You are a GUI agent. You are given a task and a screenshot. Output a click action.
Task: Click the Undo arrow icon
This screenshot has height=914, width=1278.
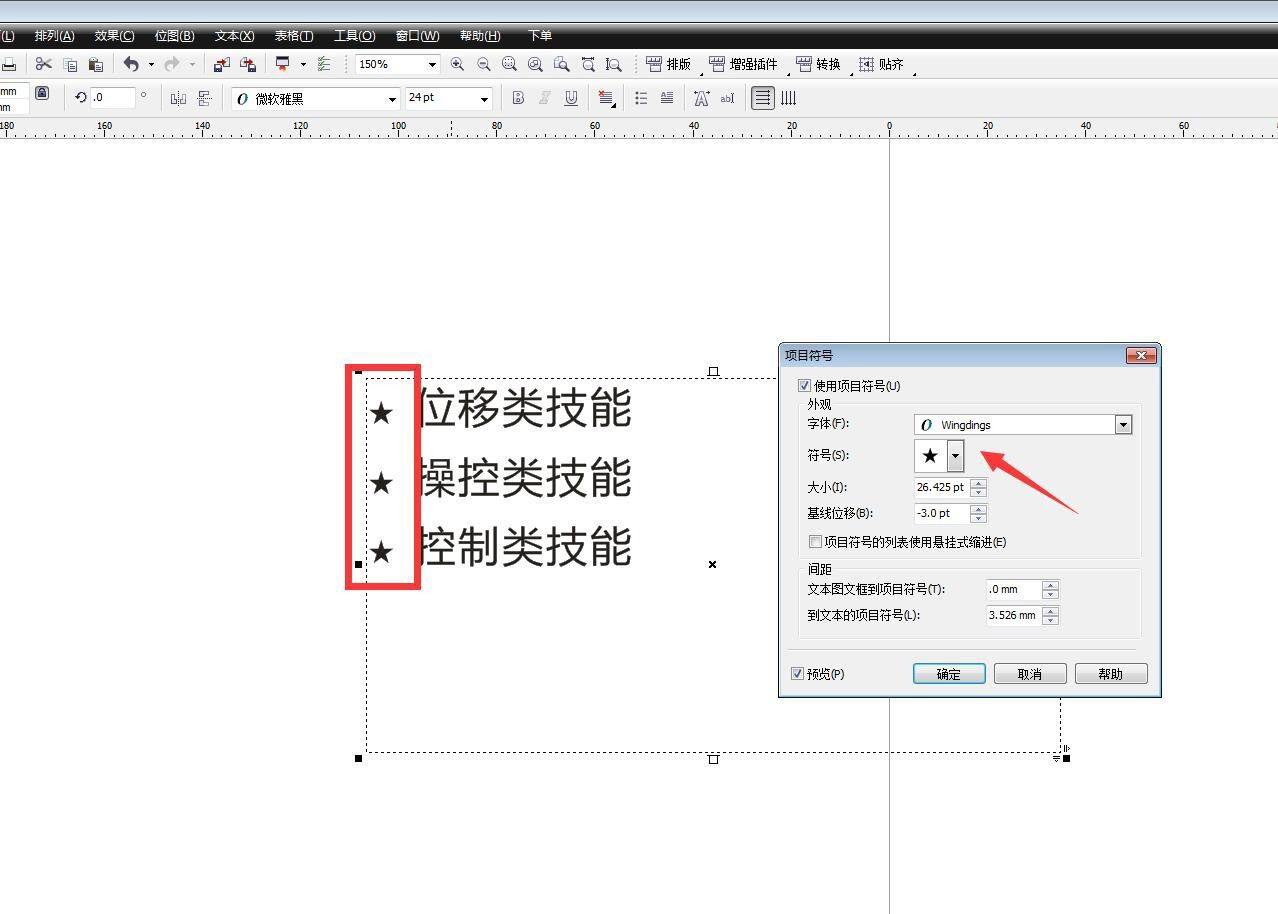point(131,64)
